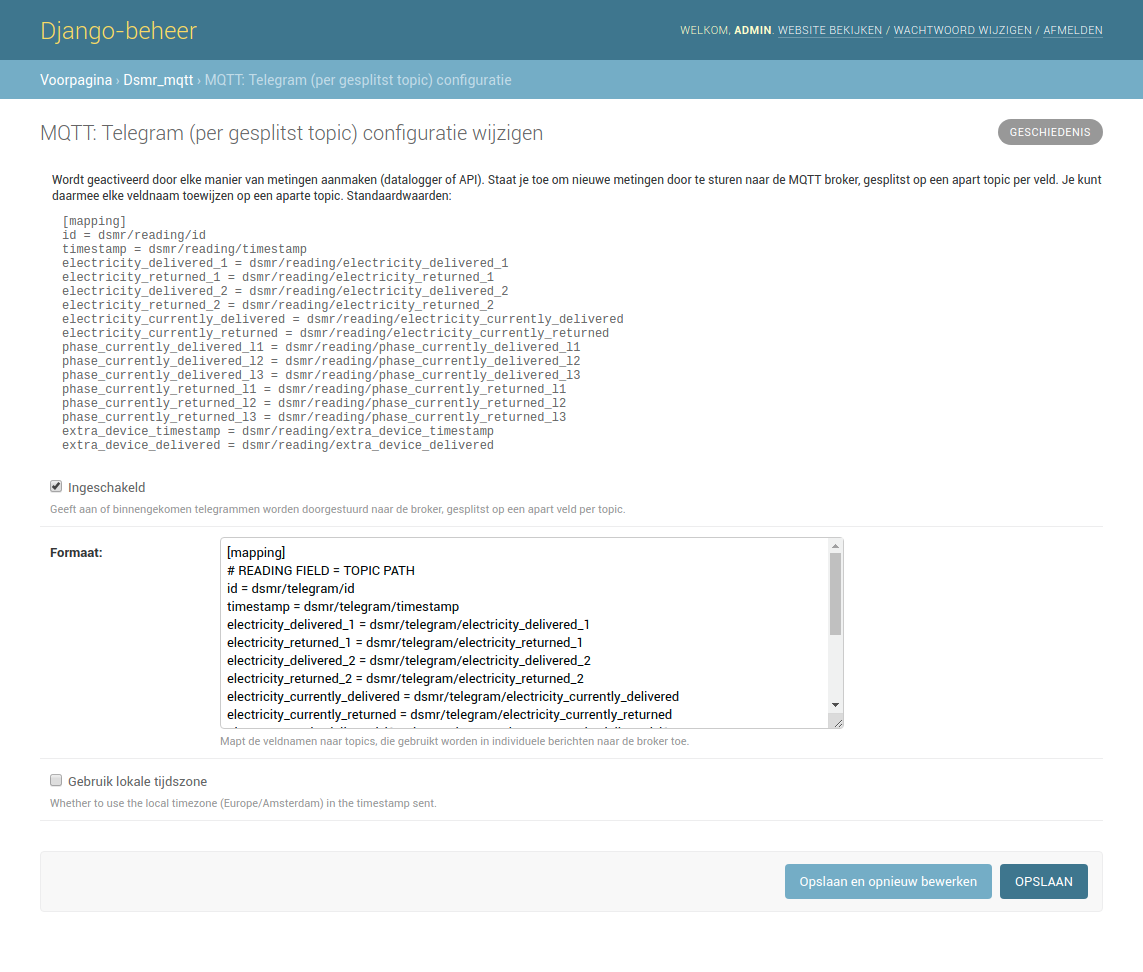Click the '# READING FIELD = TOPIC PATH' line
Screen dimensions: 1143x972
(321, 571)
